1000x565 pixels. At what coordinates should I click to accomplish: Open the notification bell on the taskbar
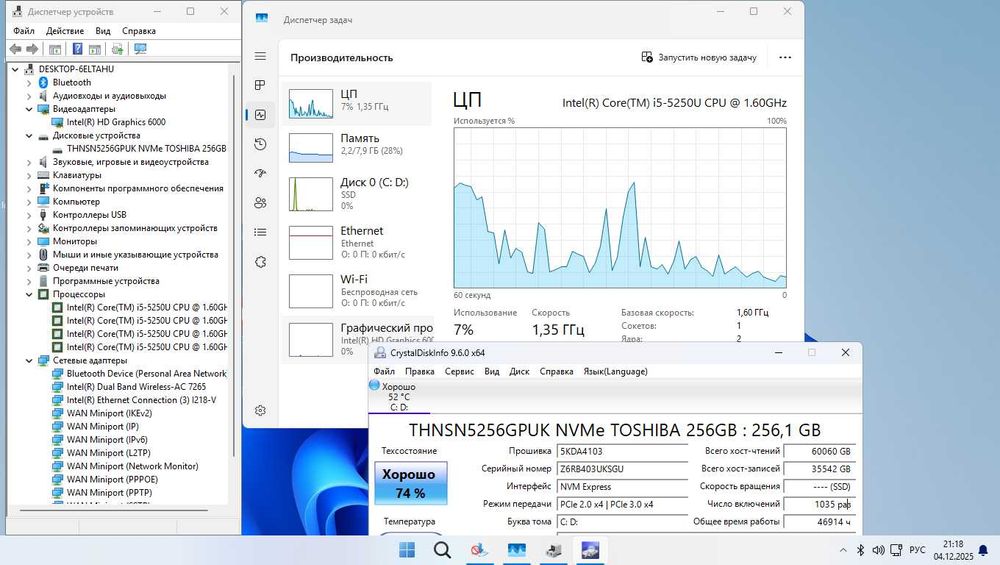point(983,550)
